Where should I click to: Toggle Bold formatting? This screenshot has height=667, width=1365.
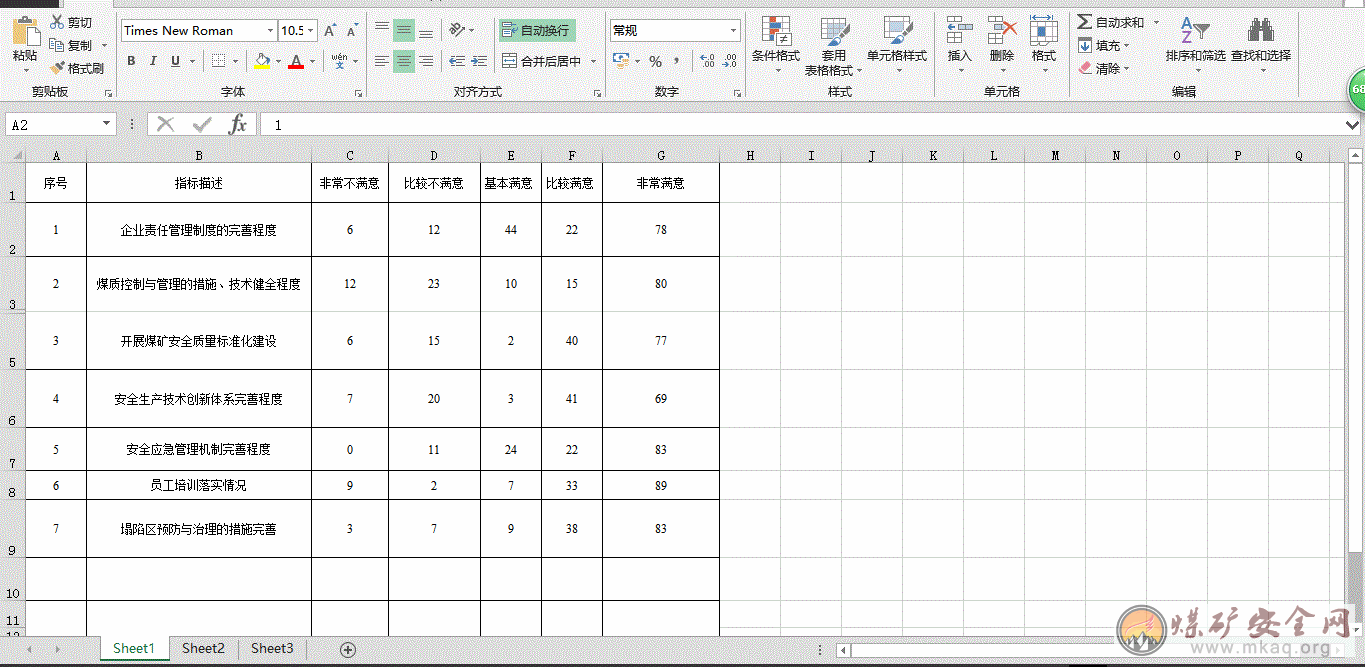131,61
